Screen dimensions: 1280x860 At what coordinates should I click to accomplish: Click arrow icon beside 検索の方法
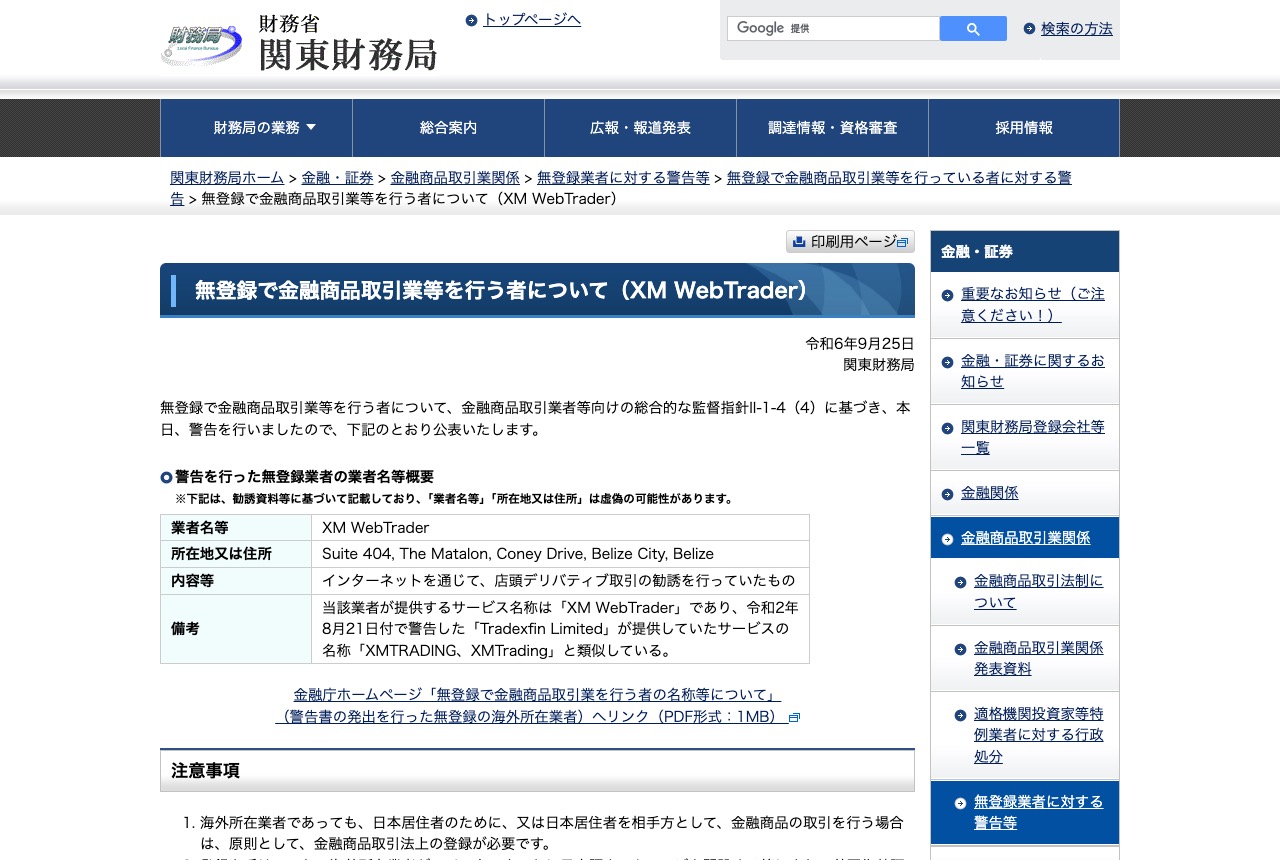click(x=1029, y=28)
